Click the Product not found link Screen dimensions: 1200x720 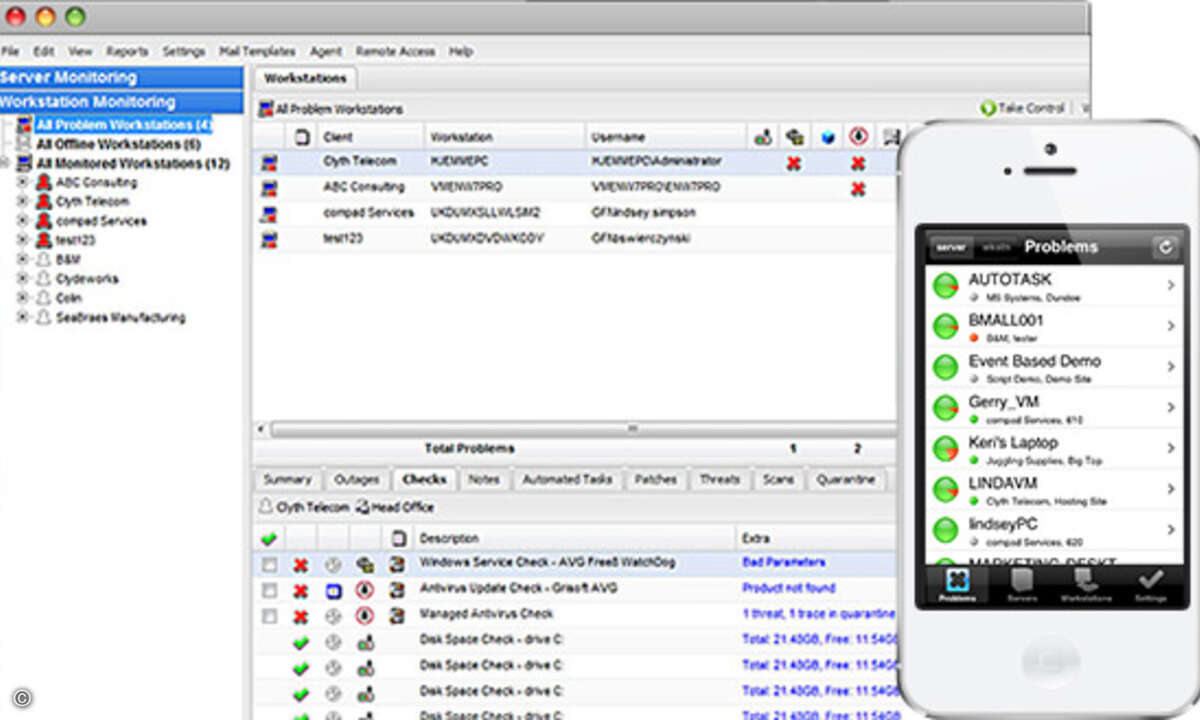[x=788, y=589]
